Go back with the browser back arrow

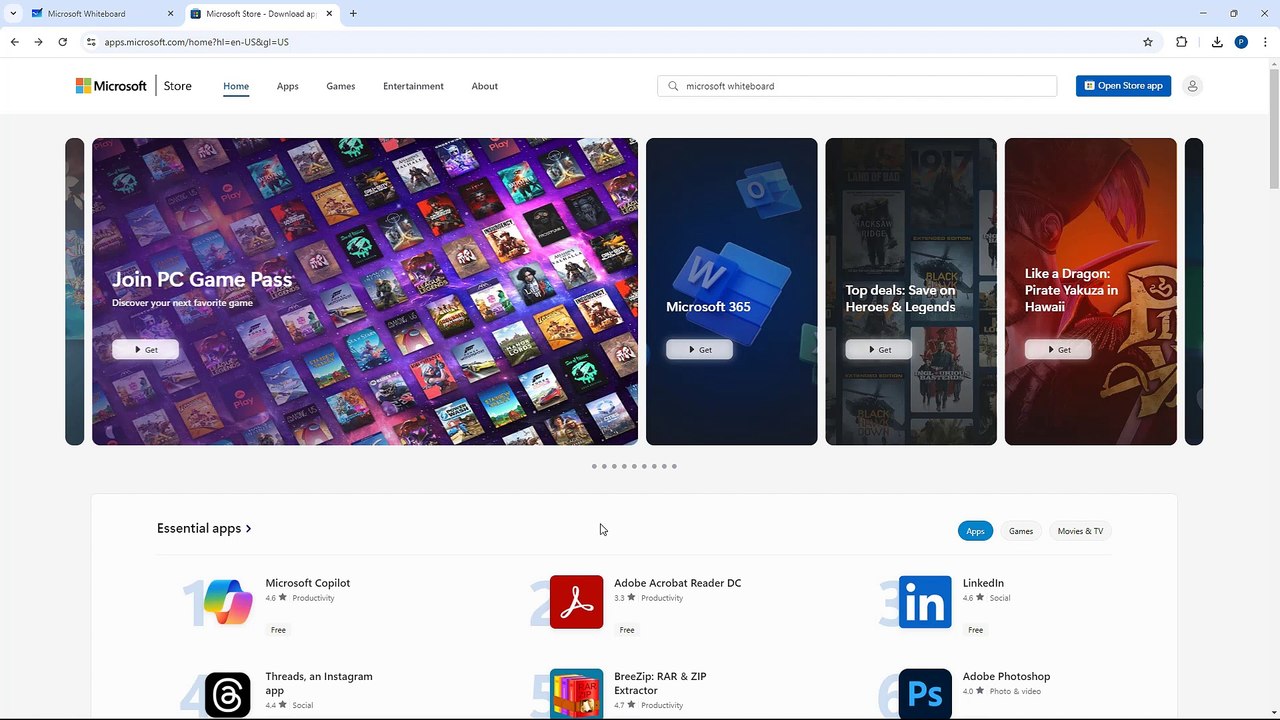(14, 42)
